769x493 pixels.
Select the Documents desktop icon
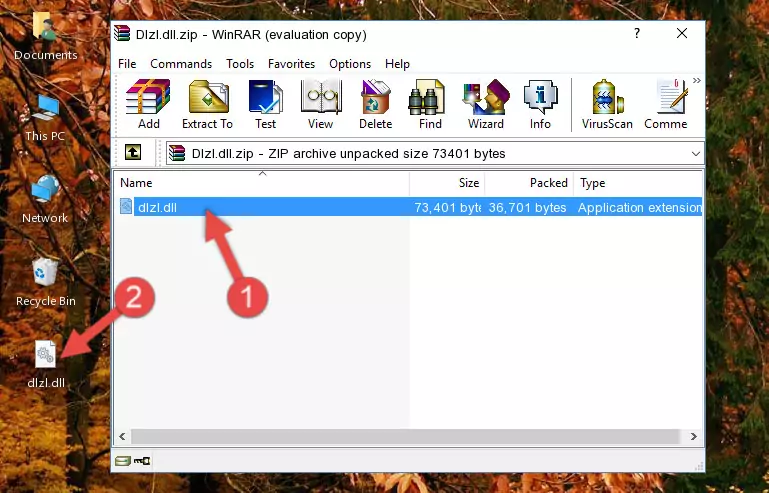pyautogui.click(x=46, y=37)
